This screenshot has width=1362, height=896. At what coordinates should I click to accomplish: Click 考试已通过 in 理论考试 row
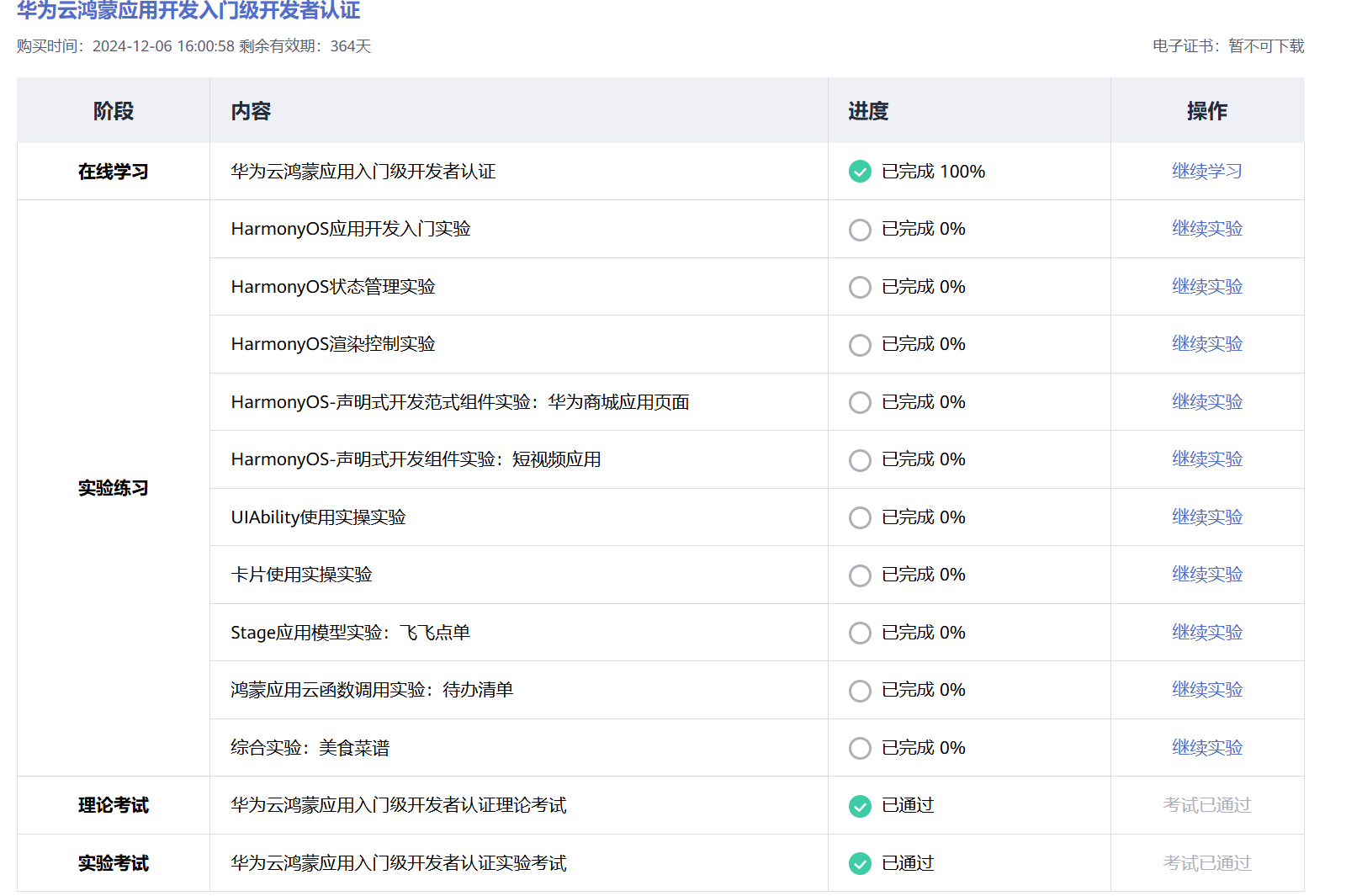[1207, 805]
